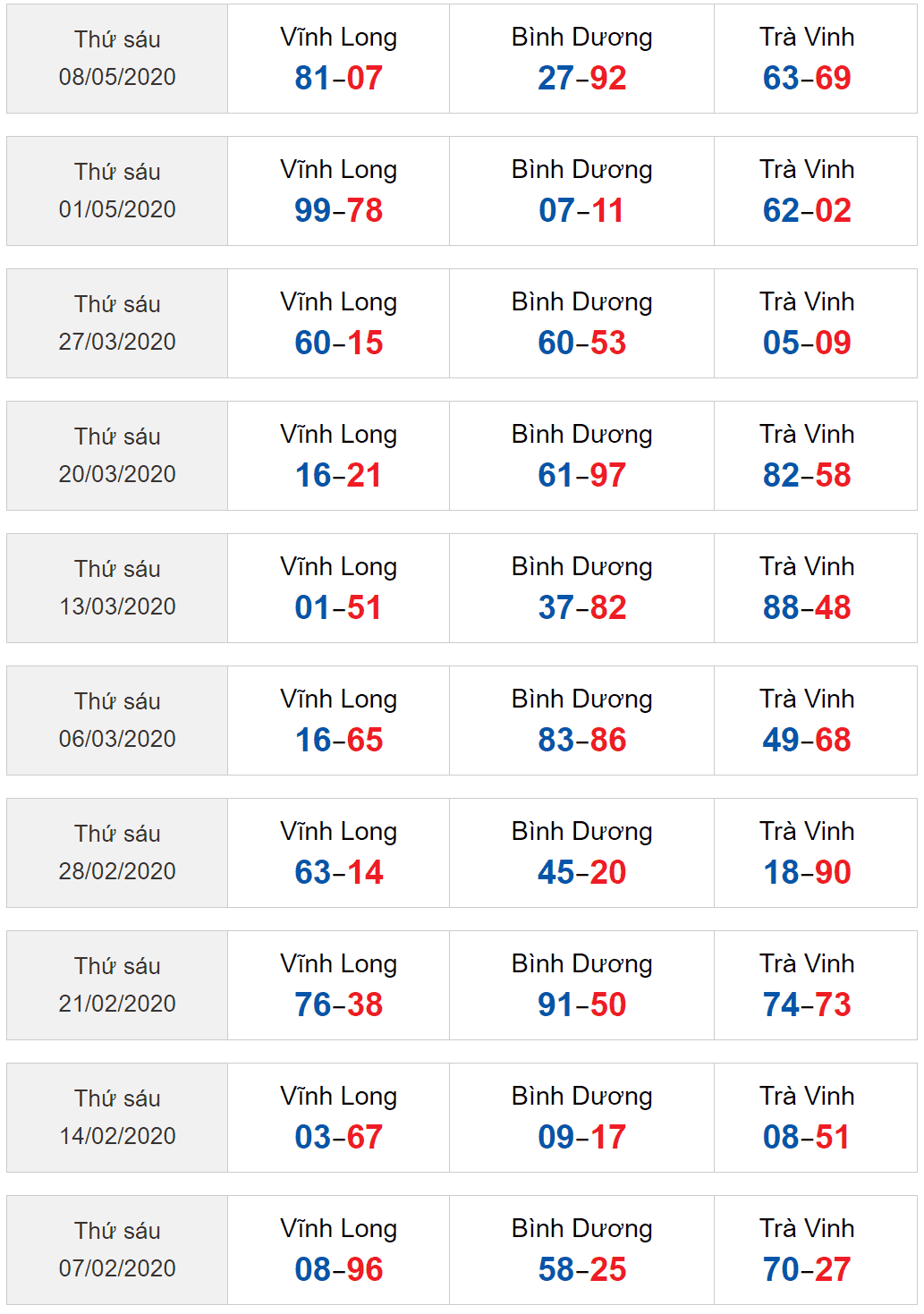Click Vĩnh Long result 01-51
Viewport: 924px width, 1314px height.
[x=339, y=607]
